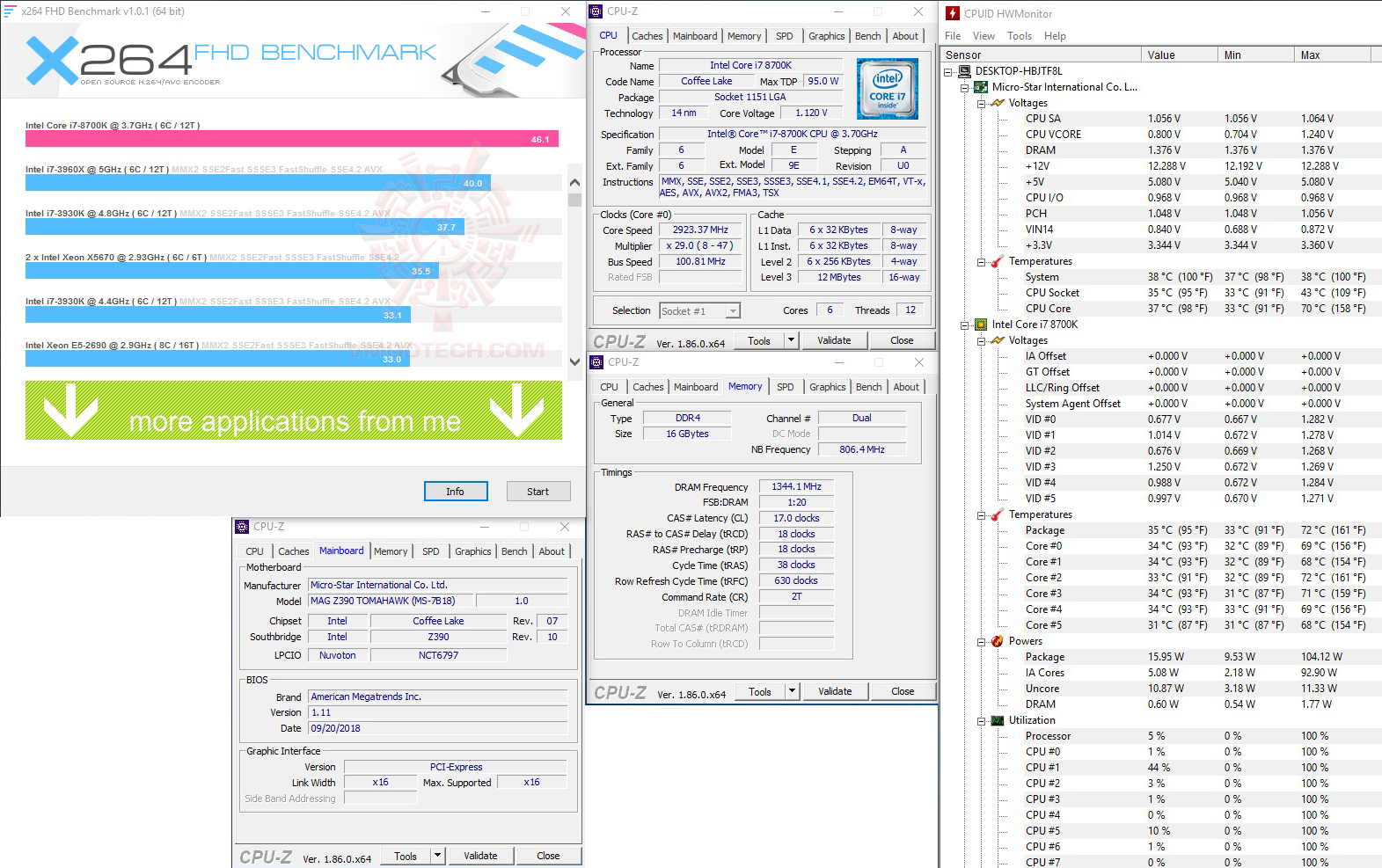This screenshot has width=1382, height=868.
Task: Open the Help menu in HWMonitor
Action: coord(1055,36)
